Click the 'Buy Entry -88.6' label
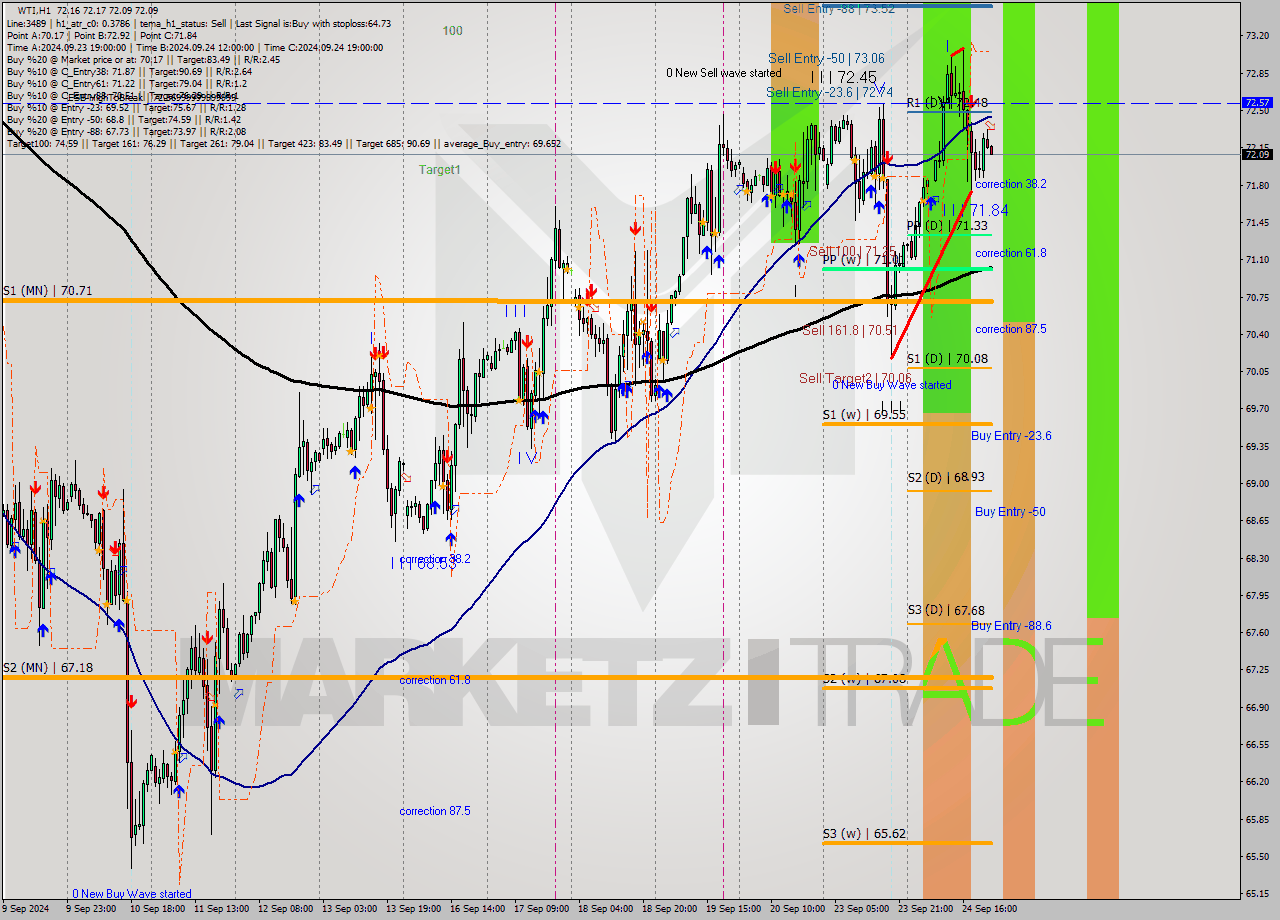1280x920 pixels. click(1011, 626)
